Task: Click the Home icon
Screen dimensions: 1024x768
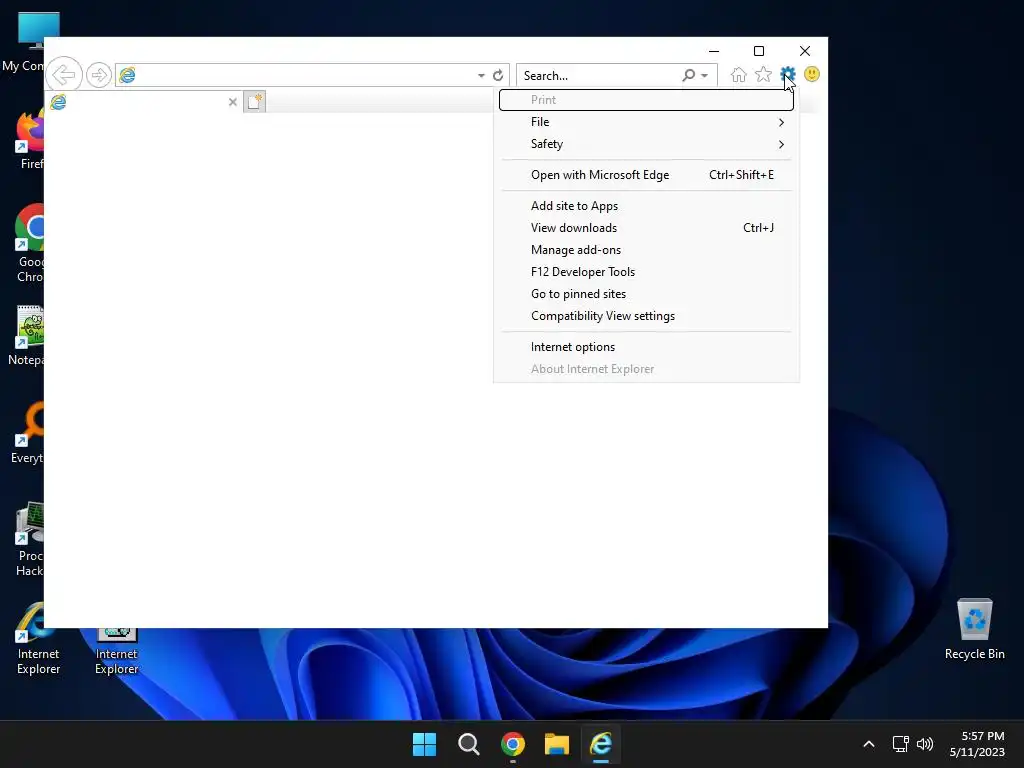Action: (x=739, y=74)
